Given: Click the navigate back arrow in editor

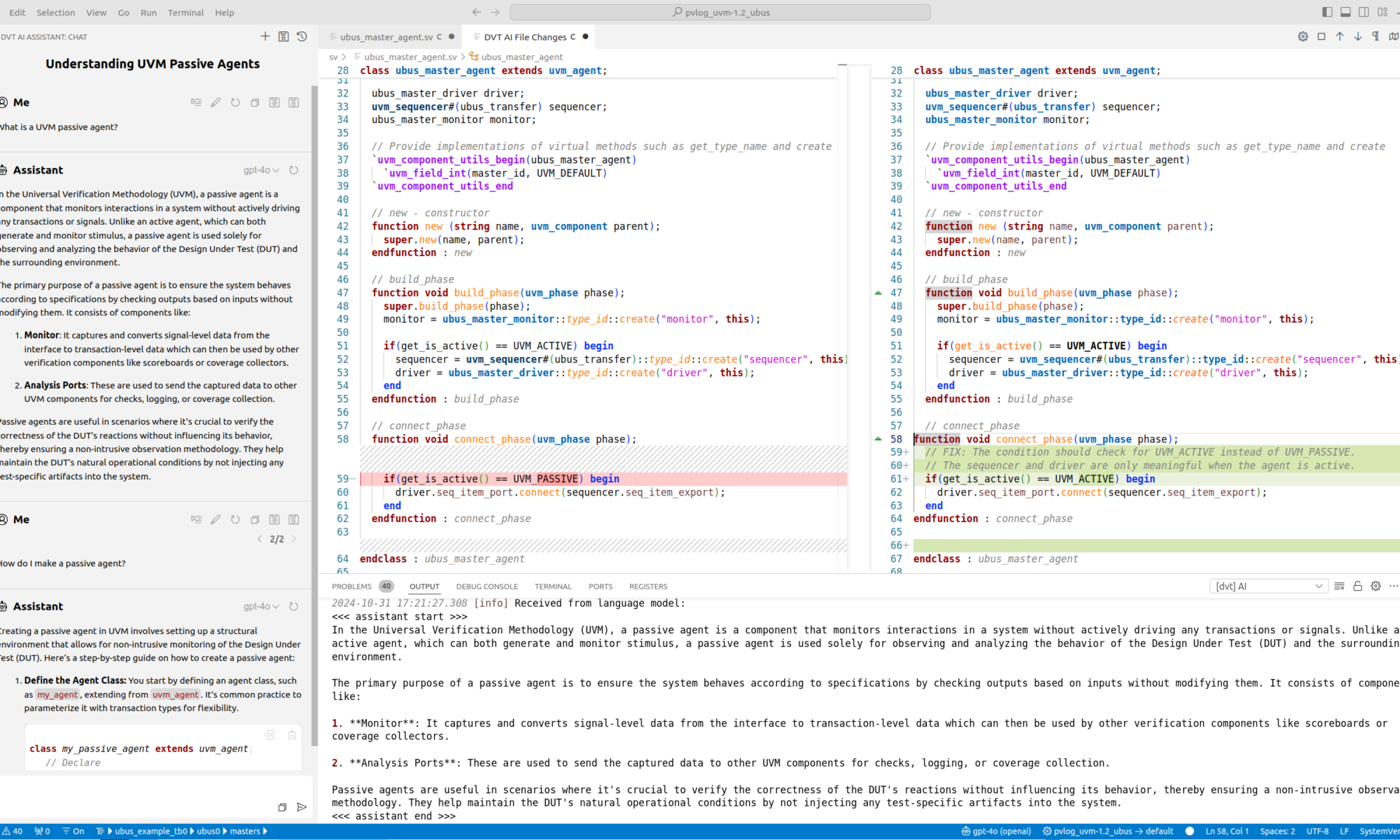Looking at the screenshot, I should coord(476,11).
